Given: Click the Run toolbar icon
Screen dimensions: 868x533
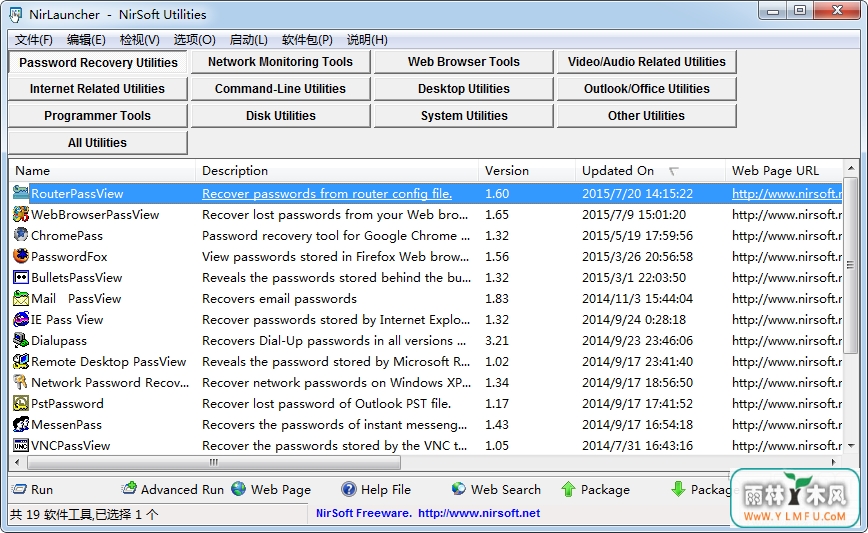Looking at the screenshot, I should point(19,489).
